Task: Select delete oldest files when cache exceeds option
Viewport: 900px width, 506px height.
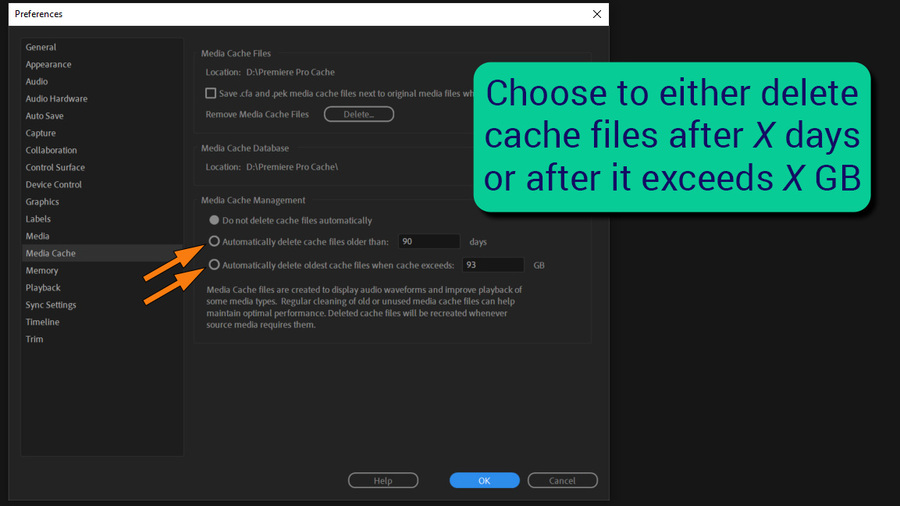Action: point(214,264)
